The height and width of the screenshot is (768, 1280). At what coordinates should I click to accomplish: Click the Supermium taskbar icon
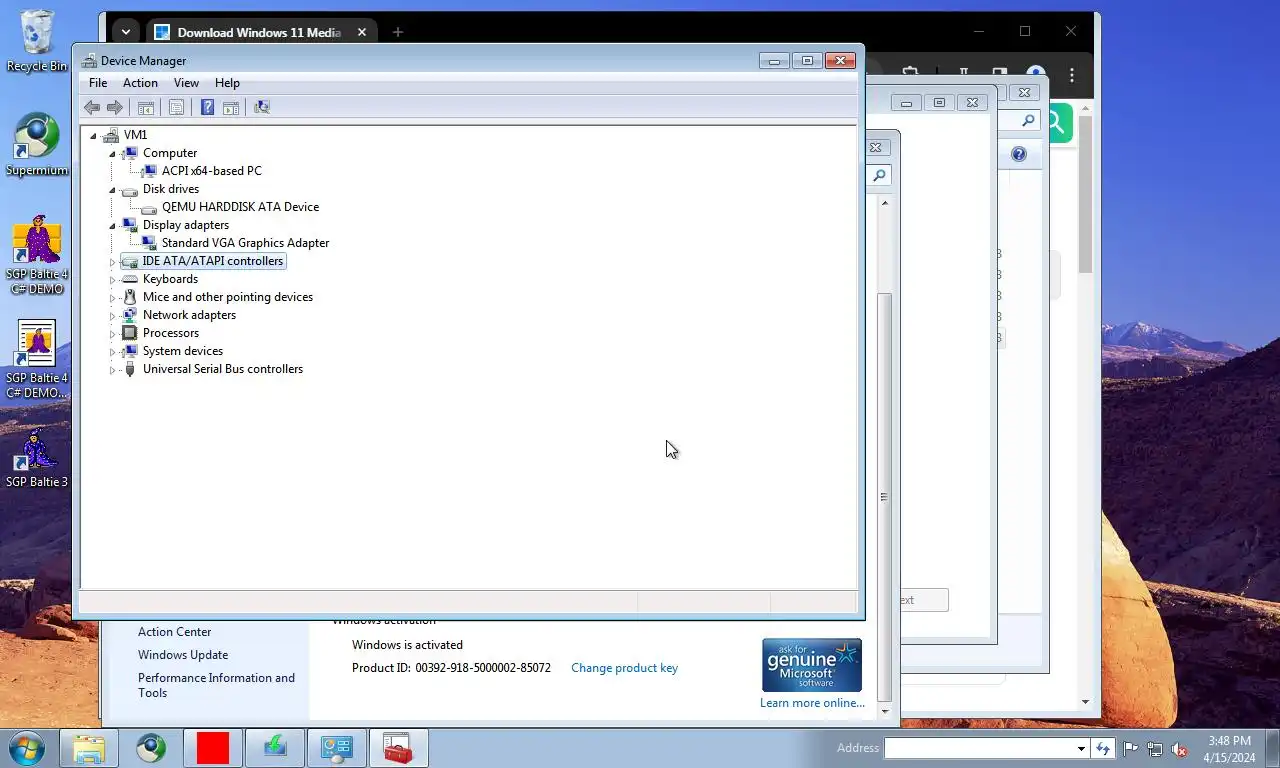click(151, 748)
